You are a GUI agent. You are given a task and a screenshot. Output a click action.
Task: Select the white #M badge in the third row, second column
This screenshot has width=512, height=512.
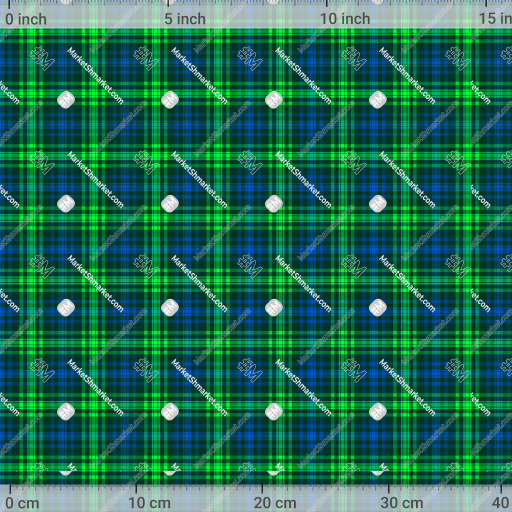click(x=170, y=308)
